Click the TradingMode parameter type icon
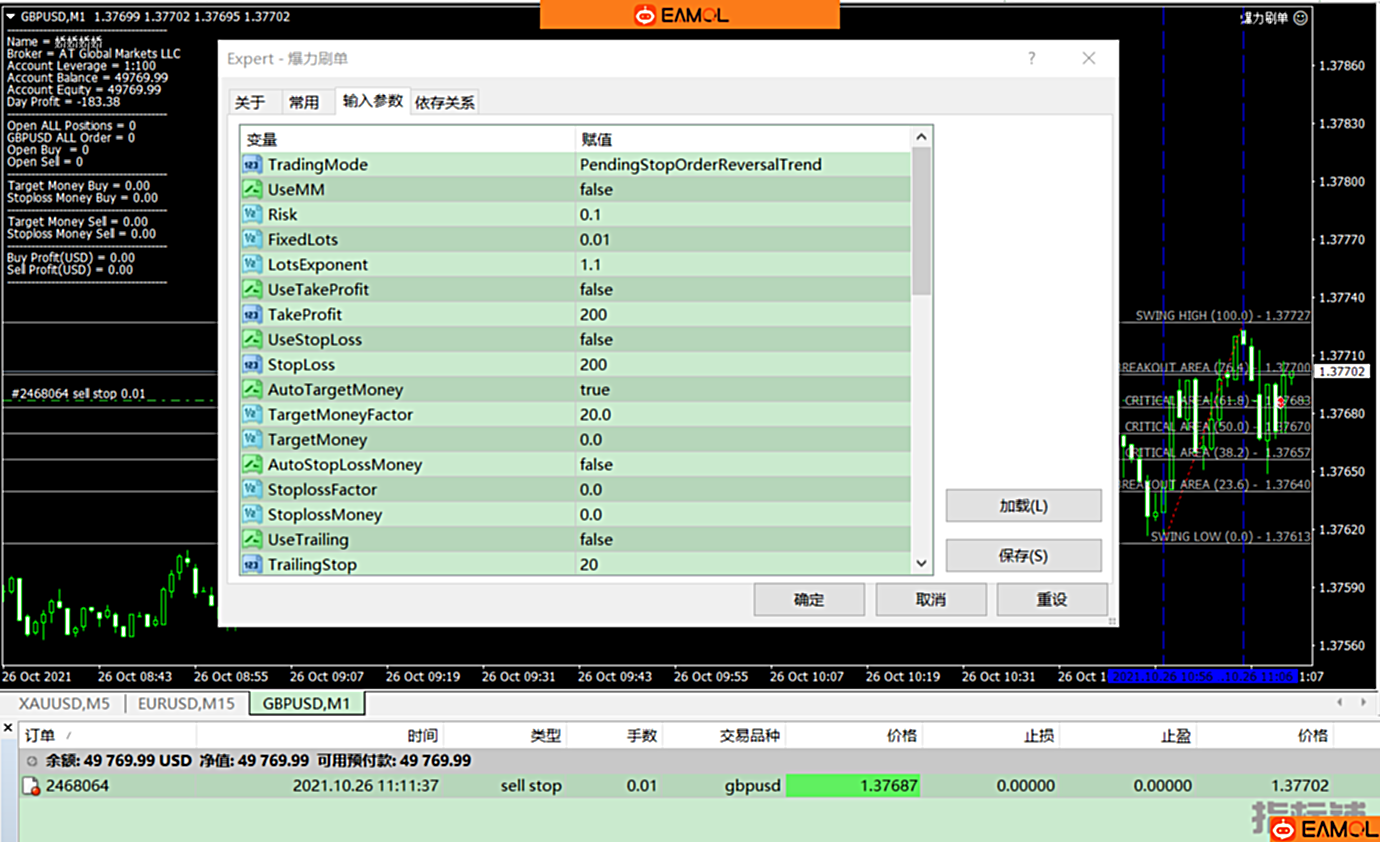The width and height of the screenshot is (1380, 842). pyautogui.click(x=252, y=165)
